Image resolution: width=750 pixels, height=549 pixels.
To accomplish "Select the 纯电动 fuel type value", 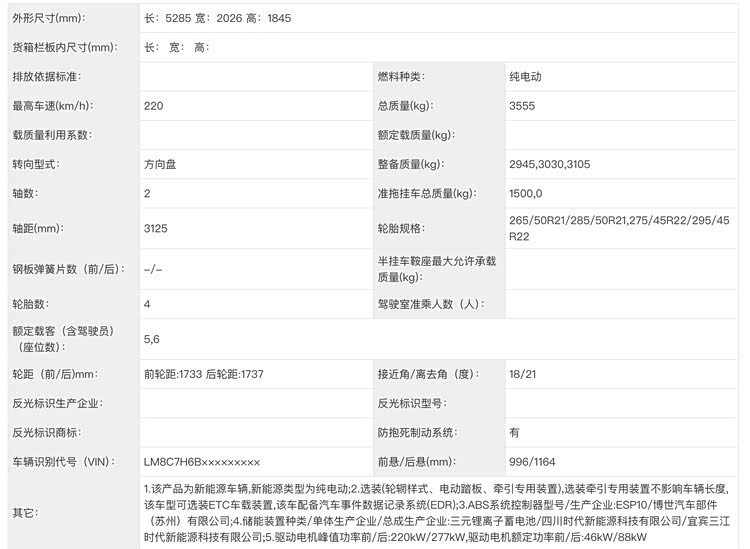I will pos(527,77).
